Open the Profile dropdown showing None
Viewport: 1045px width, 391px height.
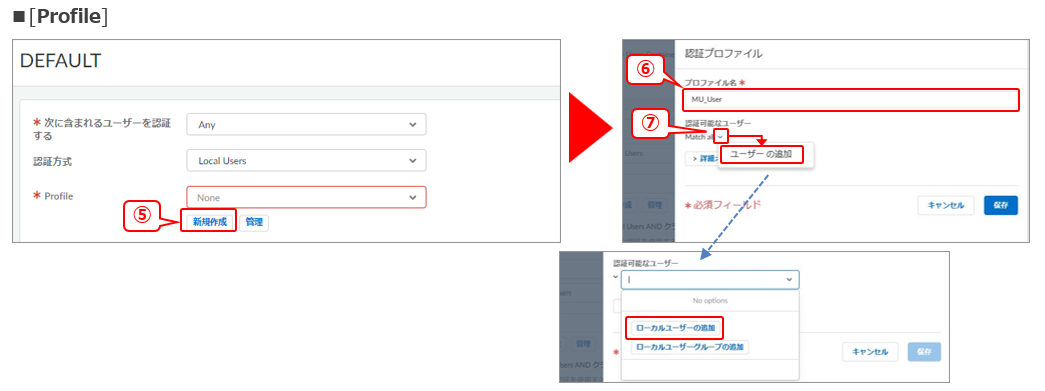click(x=306, y=197)
